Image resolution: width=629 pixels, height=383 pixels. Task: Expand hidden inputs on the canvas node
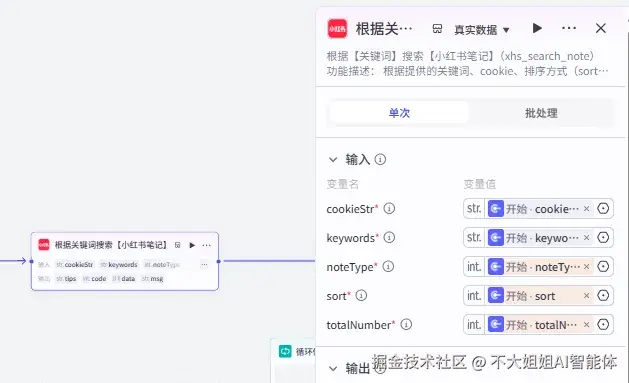coord(204,264)
